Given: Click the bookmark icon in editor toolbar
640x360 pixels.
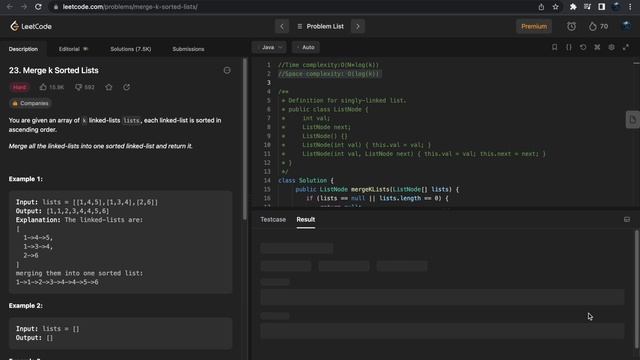Looking at the screenshot, I should coord(554,47).
